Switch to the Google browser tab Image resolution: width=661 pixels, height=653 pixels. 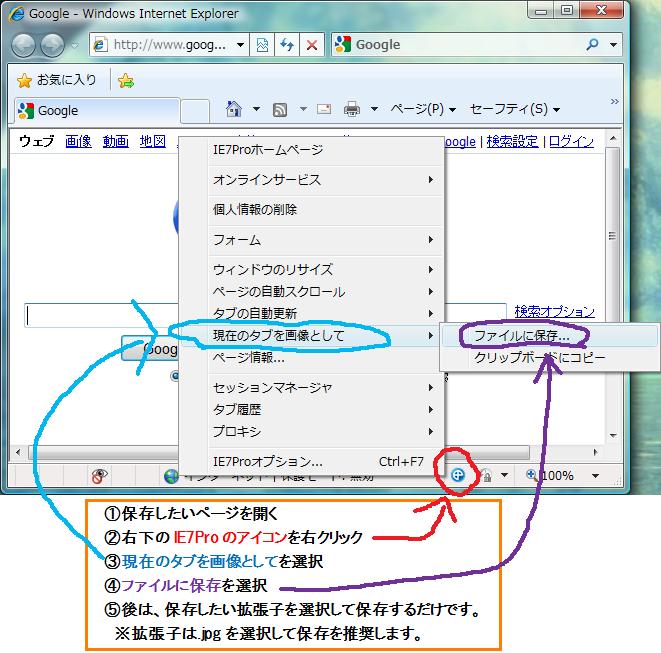click(97, 111)
